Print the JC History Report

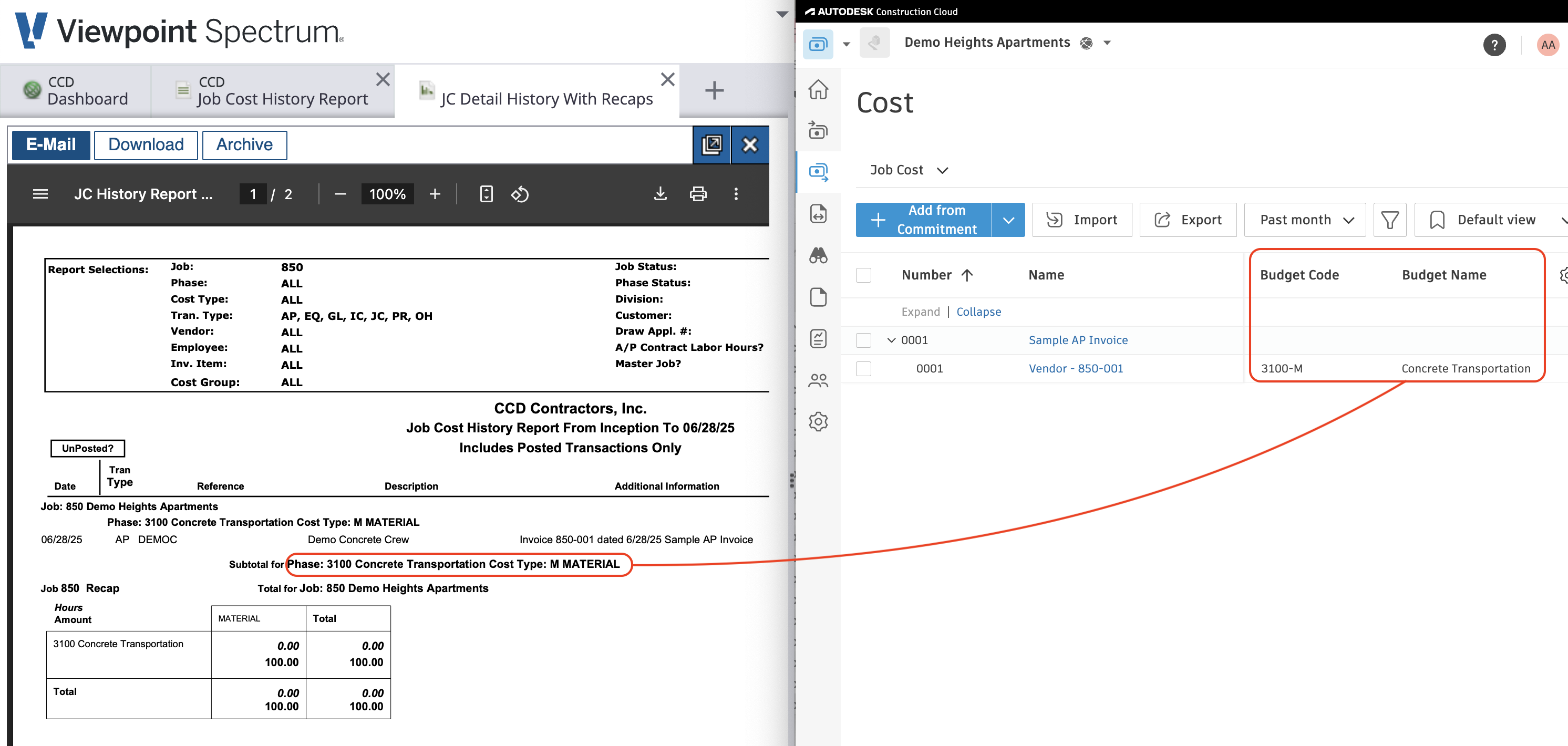click(698, 194)
